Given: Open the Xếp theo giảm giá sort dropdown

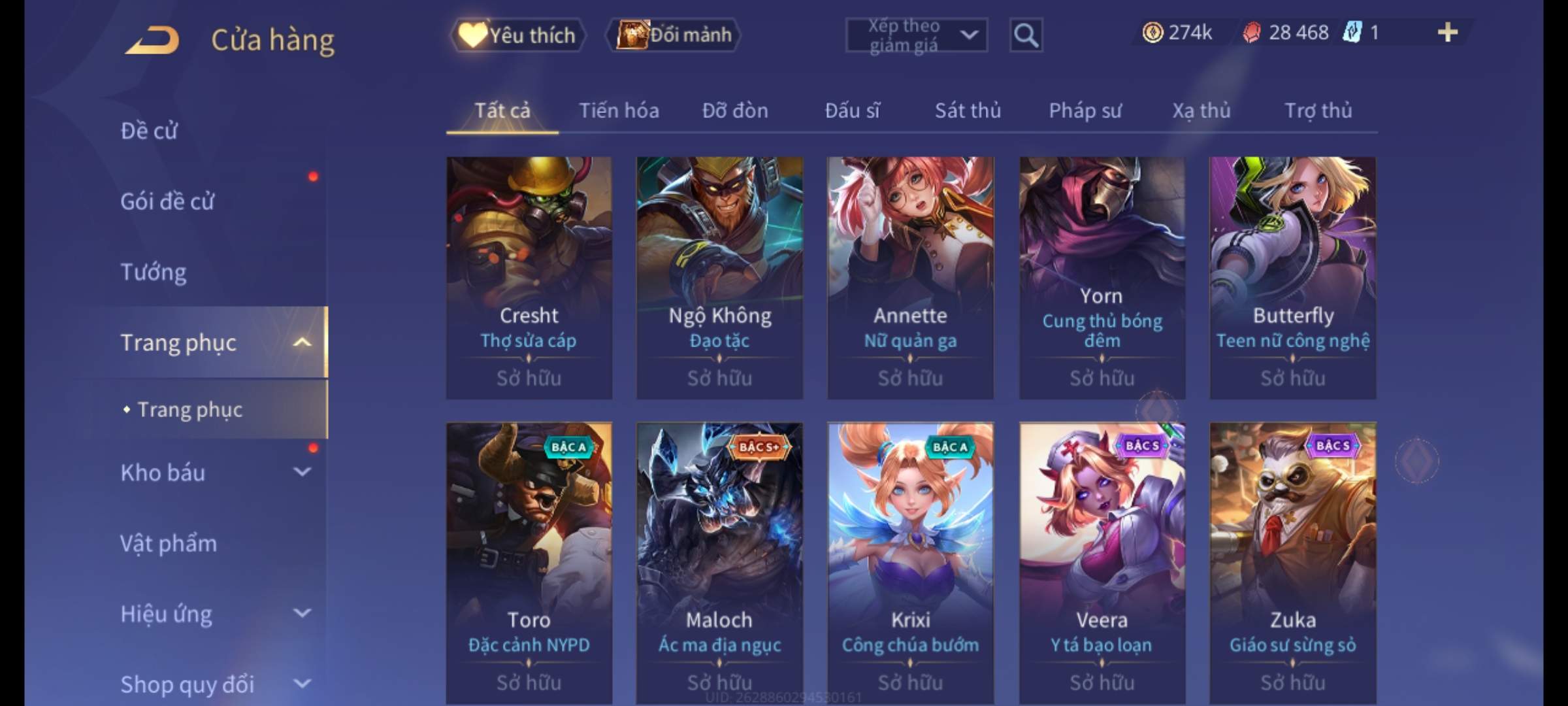Looking at the screenshot, I should pyautogui.click(x=916, y=35).
